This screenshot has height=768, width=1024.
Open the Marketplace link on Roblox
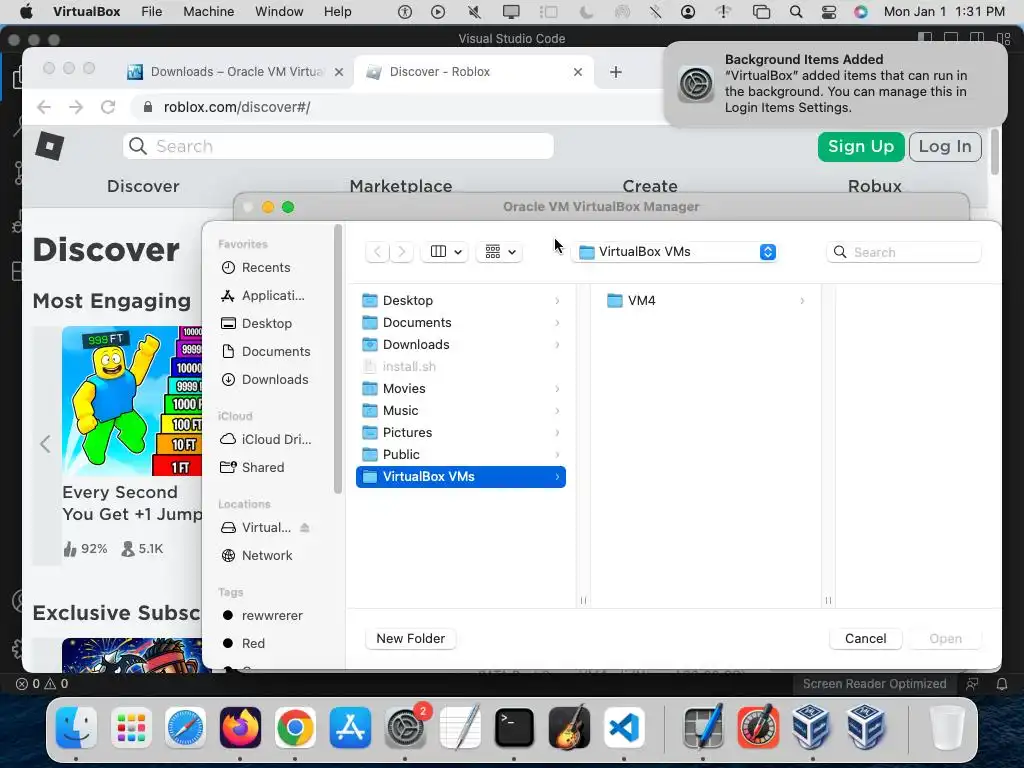tap(401, 186)
